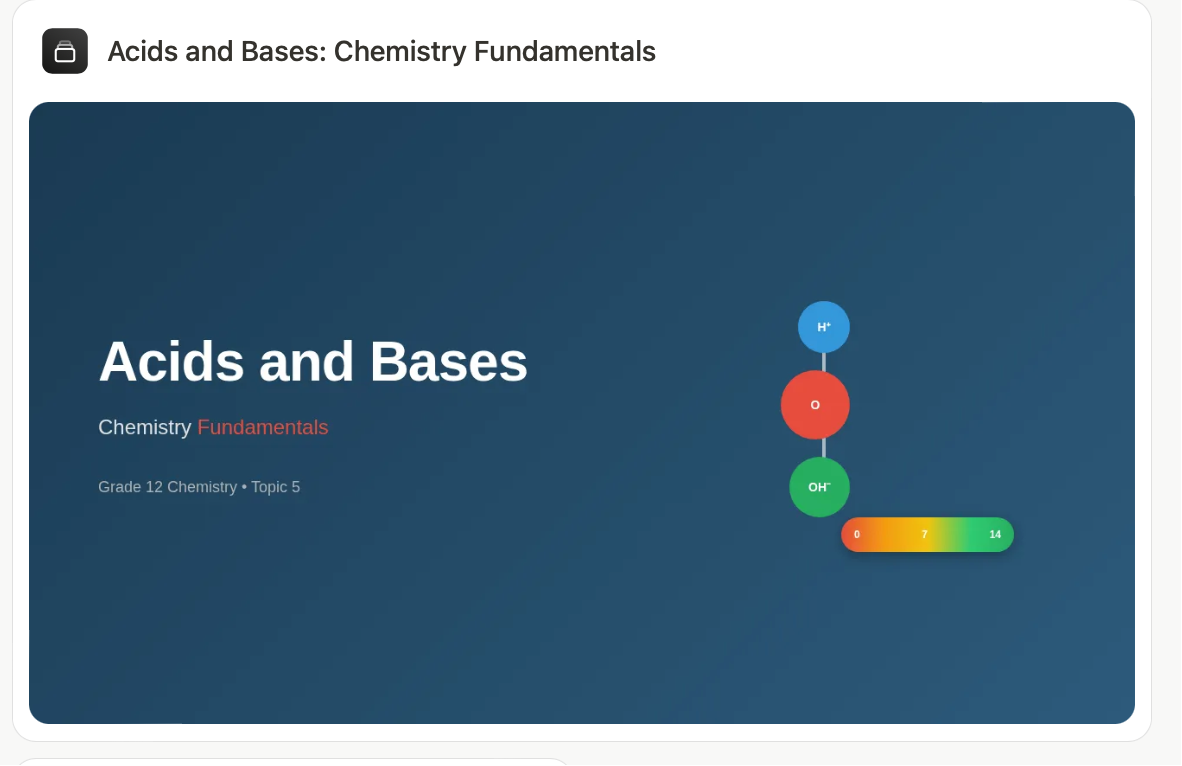
Task: Select the large "Acids and Bases" slide heading
Action: (313, 362)
